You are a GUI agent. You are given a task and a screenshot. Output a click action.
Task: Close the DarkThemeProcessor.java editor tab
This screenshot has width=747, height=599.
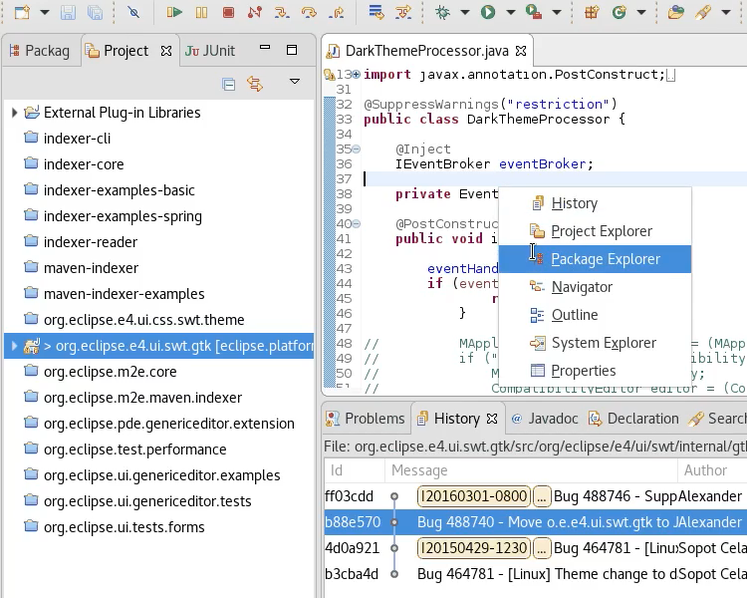[522, 51]
